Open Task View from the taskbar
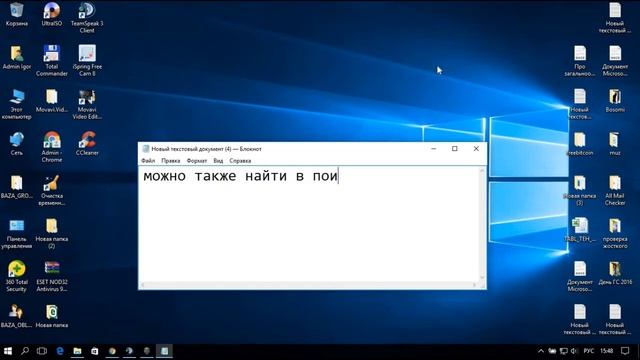Screen dimensions: 640x360 42,351
